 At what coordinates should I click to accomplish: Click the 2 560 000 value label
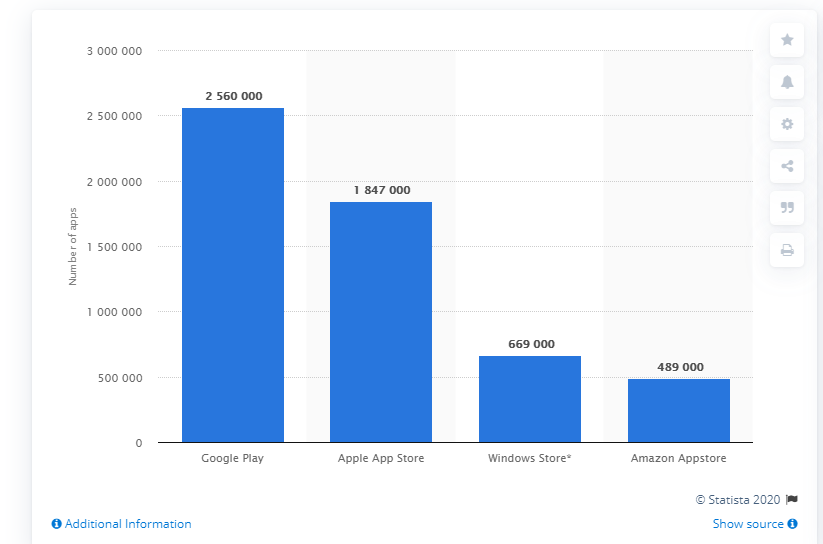point(234,96)
